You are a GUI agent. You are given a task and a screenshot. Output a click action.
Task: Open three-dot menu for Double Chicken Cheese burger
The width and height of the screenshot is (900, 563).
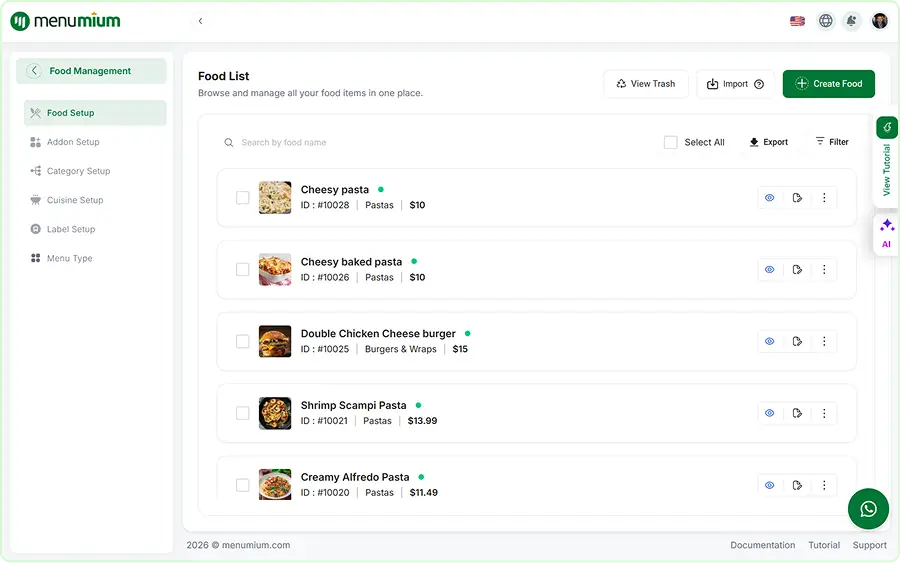point(824,341)
